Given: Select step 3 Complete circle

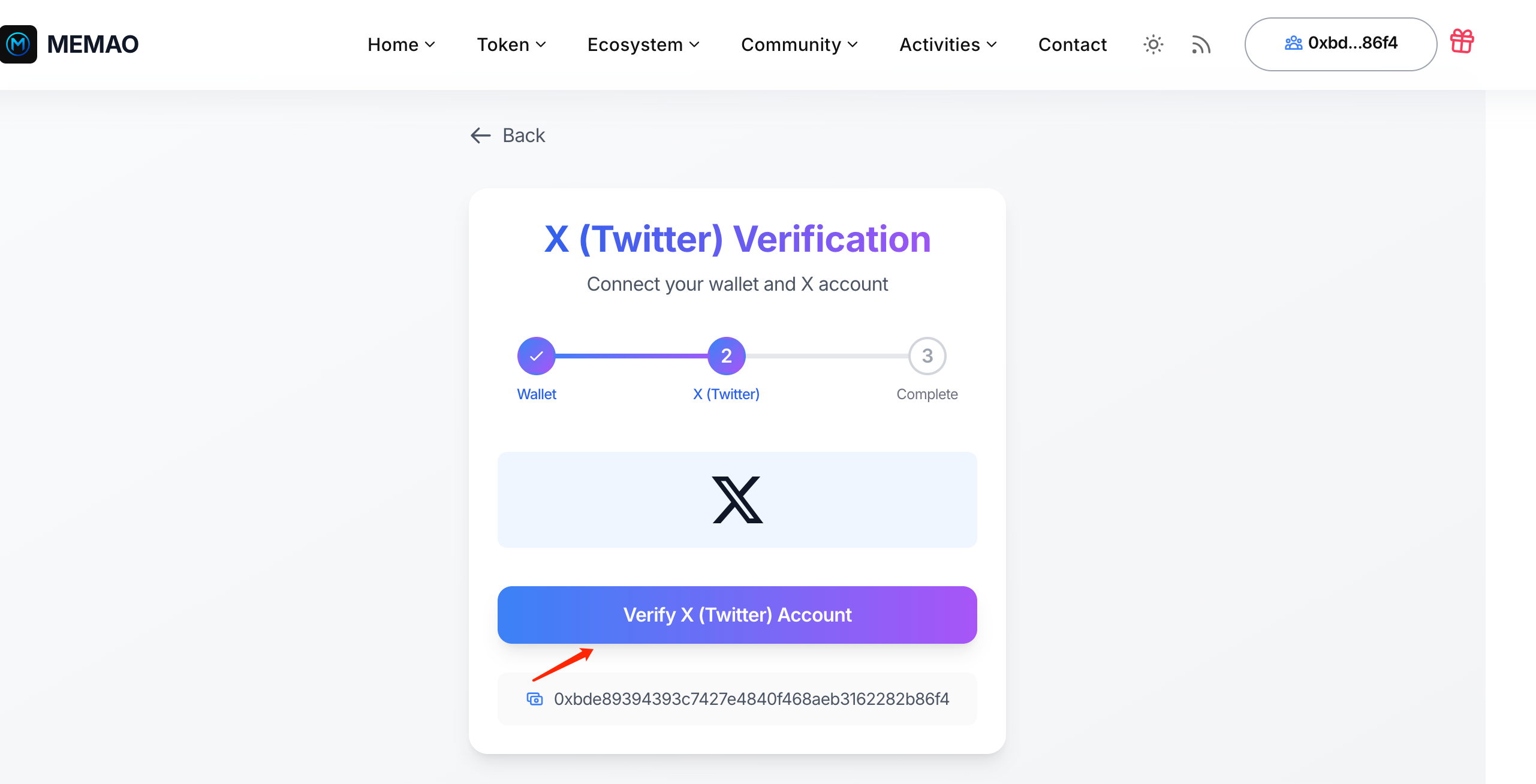Looking at the screenshot, I should pos(927,356).
